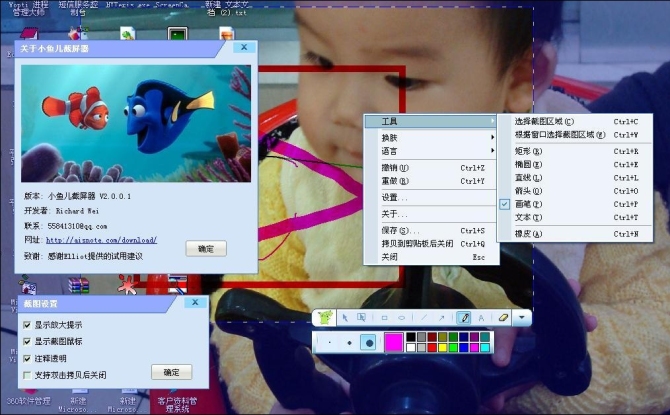Pick the bright red color swatch
Image resolution: width=670 pixels, height=415 pixels.
coord(432,347)
